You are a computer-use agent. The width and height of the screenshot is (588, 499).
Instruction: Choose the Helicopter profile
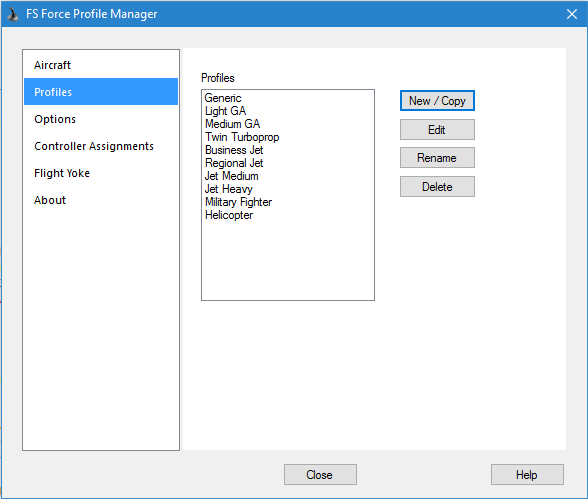(229, 215)
